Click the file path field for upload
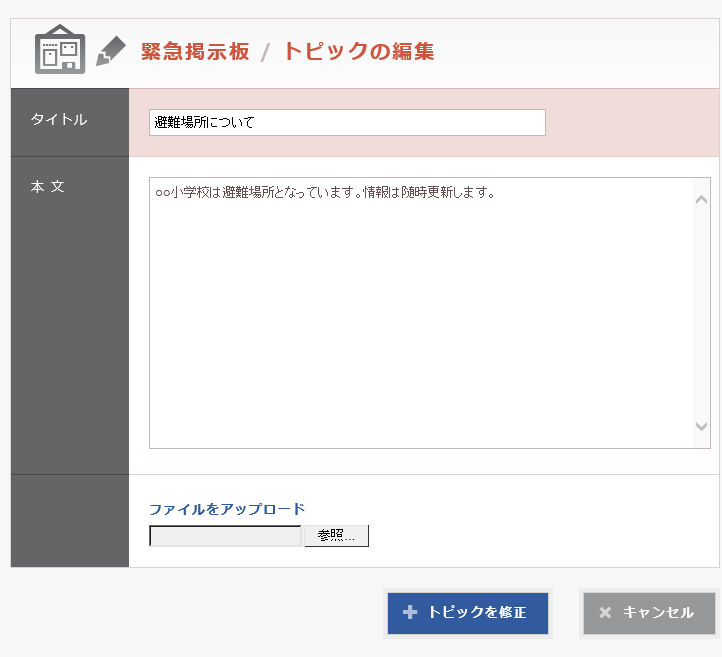 tap(225, 536)
